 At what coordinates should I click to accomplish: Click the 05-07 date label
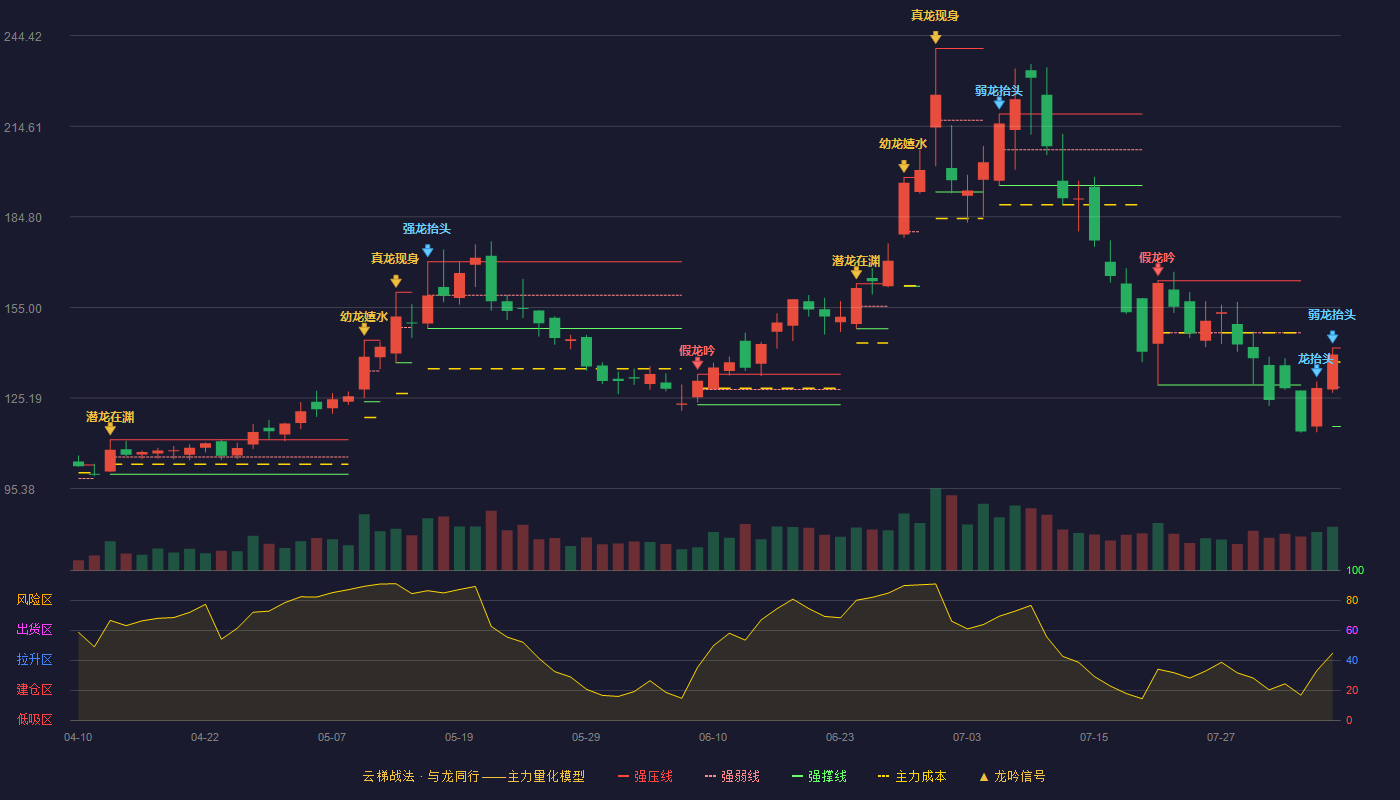pyautogui.click(x=332, y=737)
